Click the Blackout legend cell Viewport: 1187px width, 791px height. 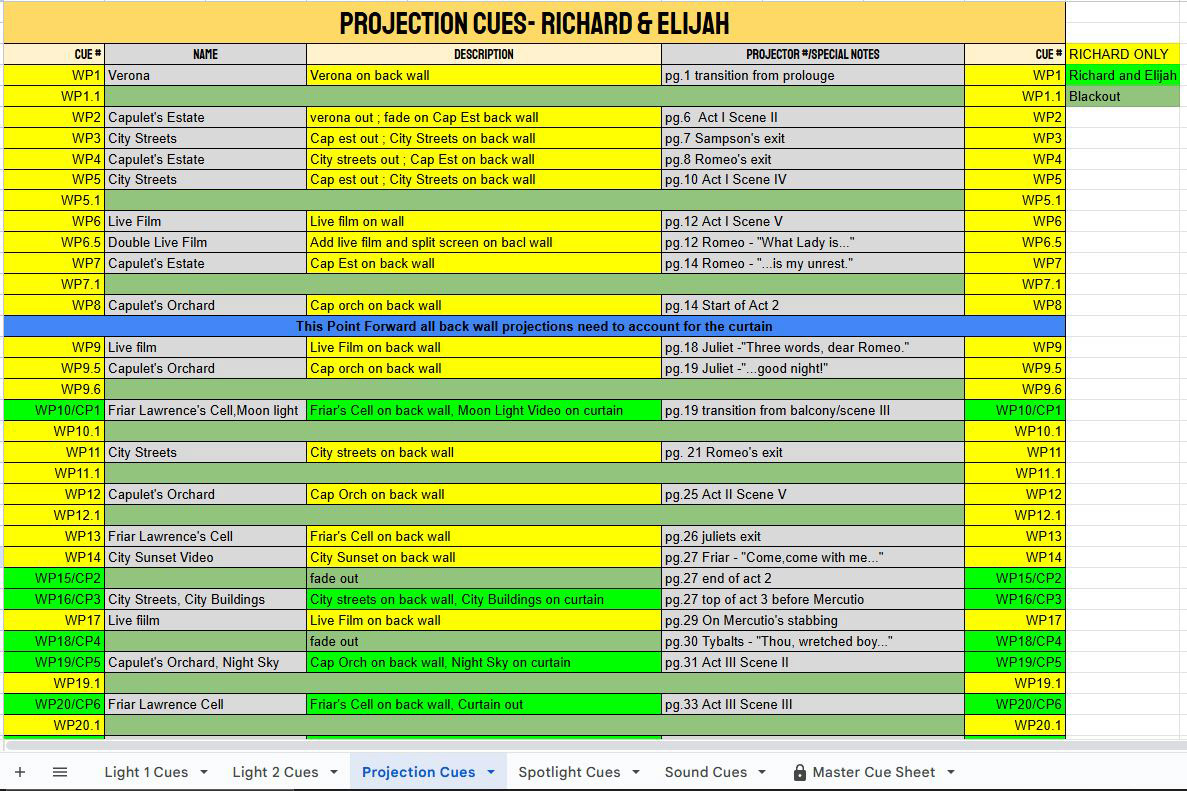point(1123,96)
